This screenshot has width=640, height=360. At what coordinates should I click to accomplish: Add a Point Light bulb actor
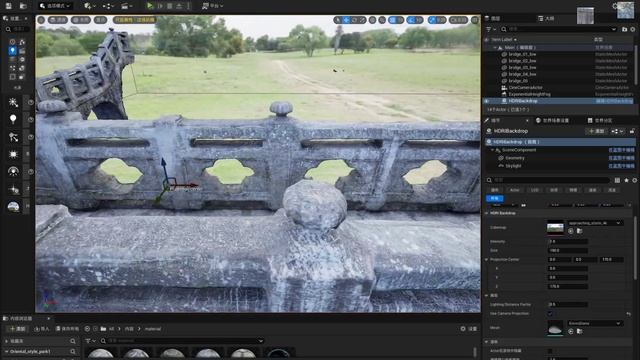pos(13,119)
